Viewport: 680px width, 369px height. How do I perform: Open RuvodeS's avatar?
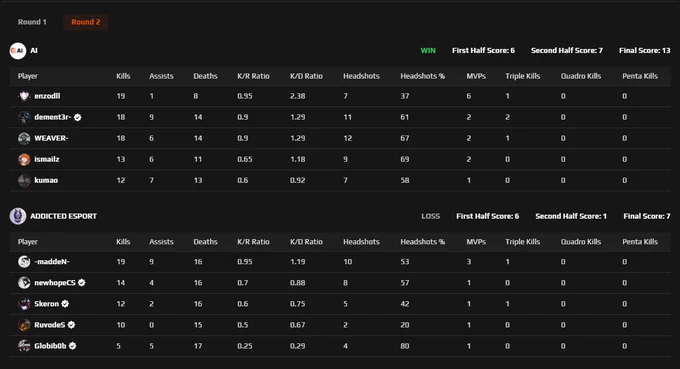tap(24, 325)
